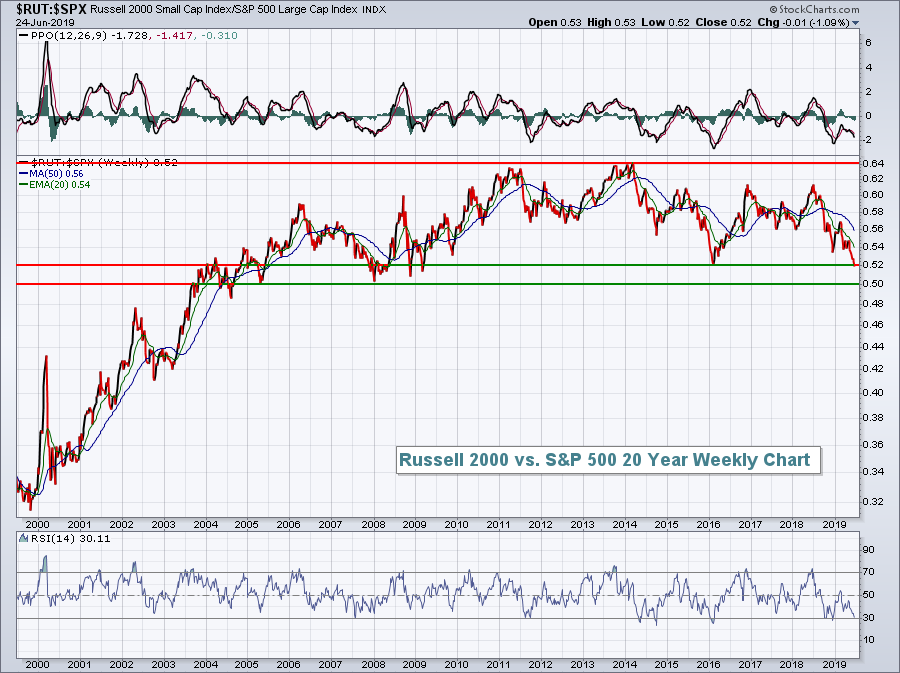Click the 90 label on the RSI axis
Viewport: 900px width, 673px height.
870,550
